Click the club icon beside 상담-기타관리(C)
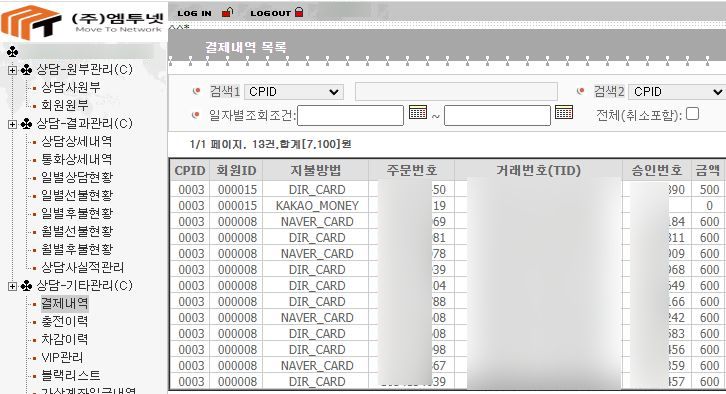Viewport: 726px width, 394px height. 26,286
